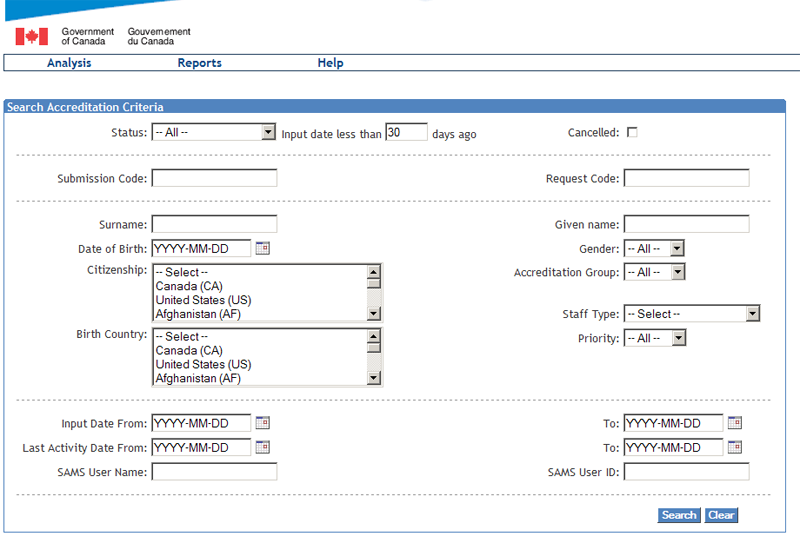Select United States (US) in Citizenship list
Viewport: 800px width, 543px height.
click(260, 300)
